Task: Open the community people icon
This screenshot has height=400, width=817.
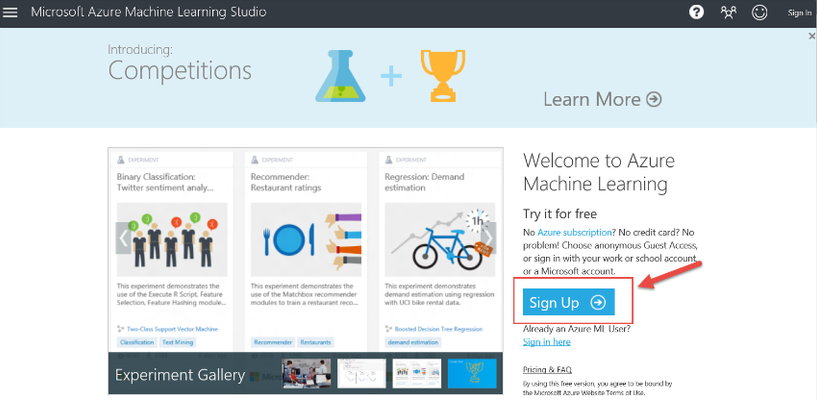Action: click(x=728, y=12)
